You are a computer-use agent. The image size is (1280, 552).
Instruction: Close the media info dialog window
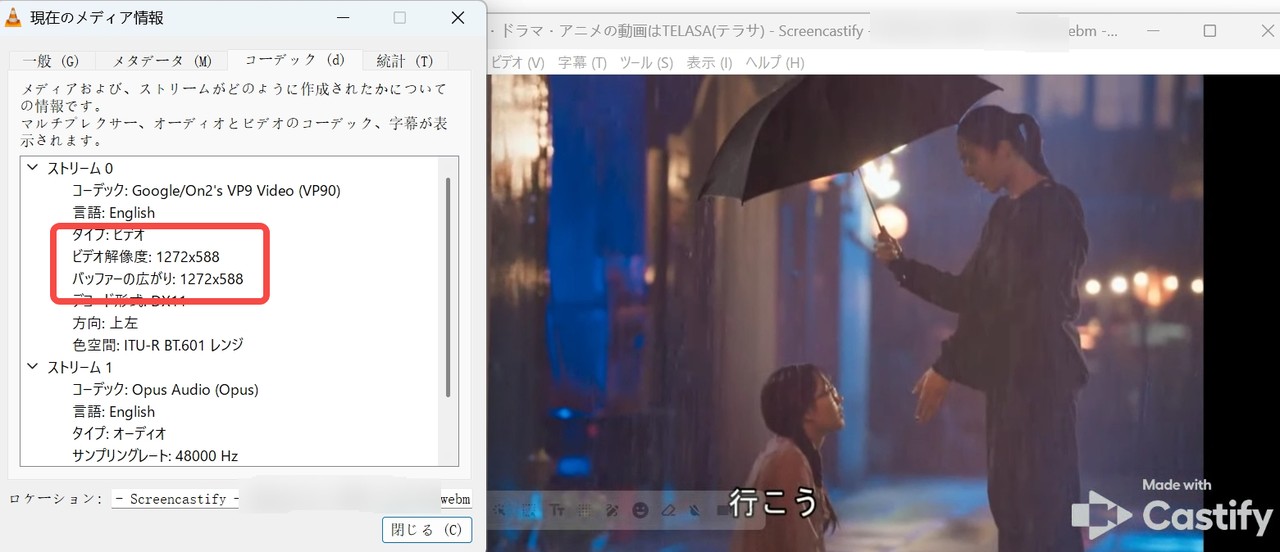tap(458, 18)
